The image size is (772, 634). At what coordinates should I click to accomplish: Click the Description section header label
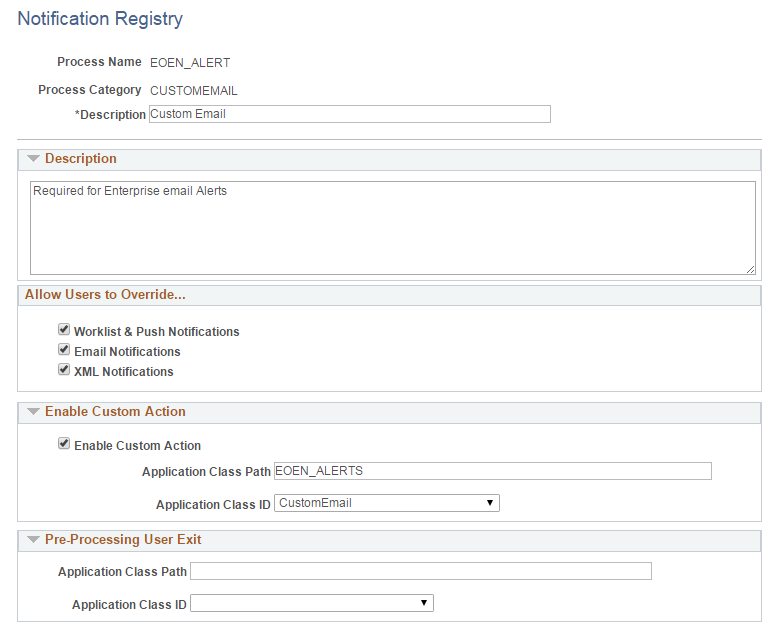81,158
